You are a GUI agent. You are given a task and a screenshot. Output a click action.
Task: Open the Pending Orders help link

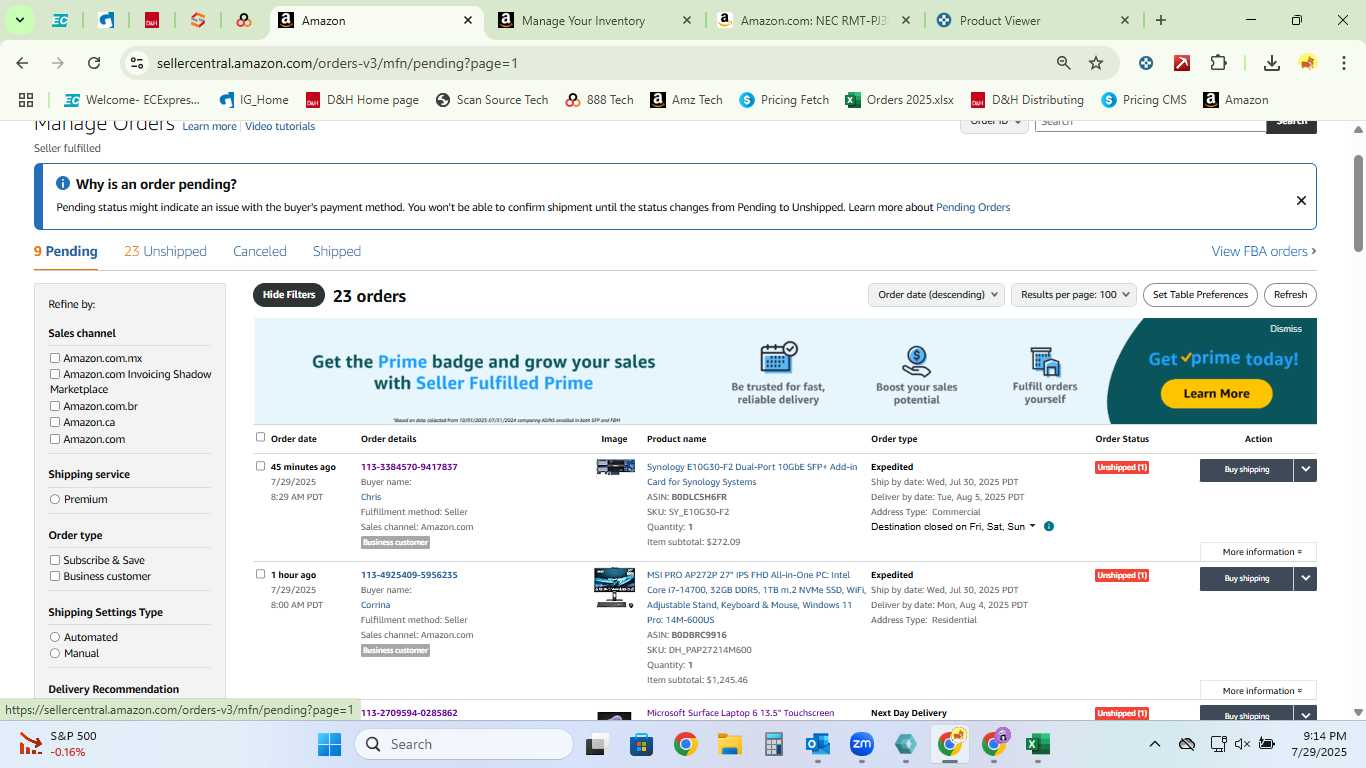pyautogui.click(x=973, y=207)
